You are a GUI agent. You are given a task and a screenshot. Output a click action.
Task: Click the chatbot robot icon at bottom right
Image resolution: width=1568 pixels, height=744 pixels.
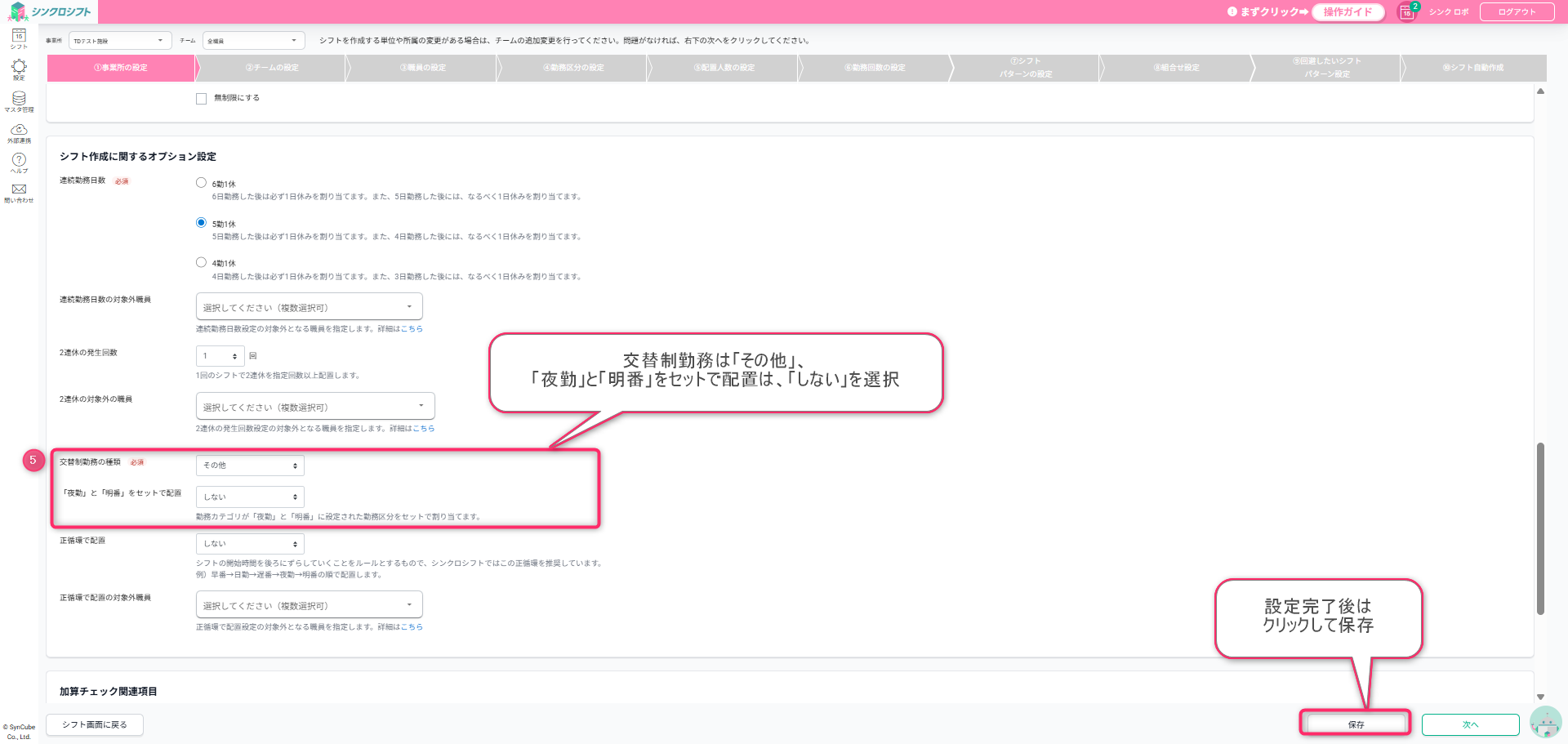coord(1545,724)
